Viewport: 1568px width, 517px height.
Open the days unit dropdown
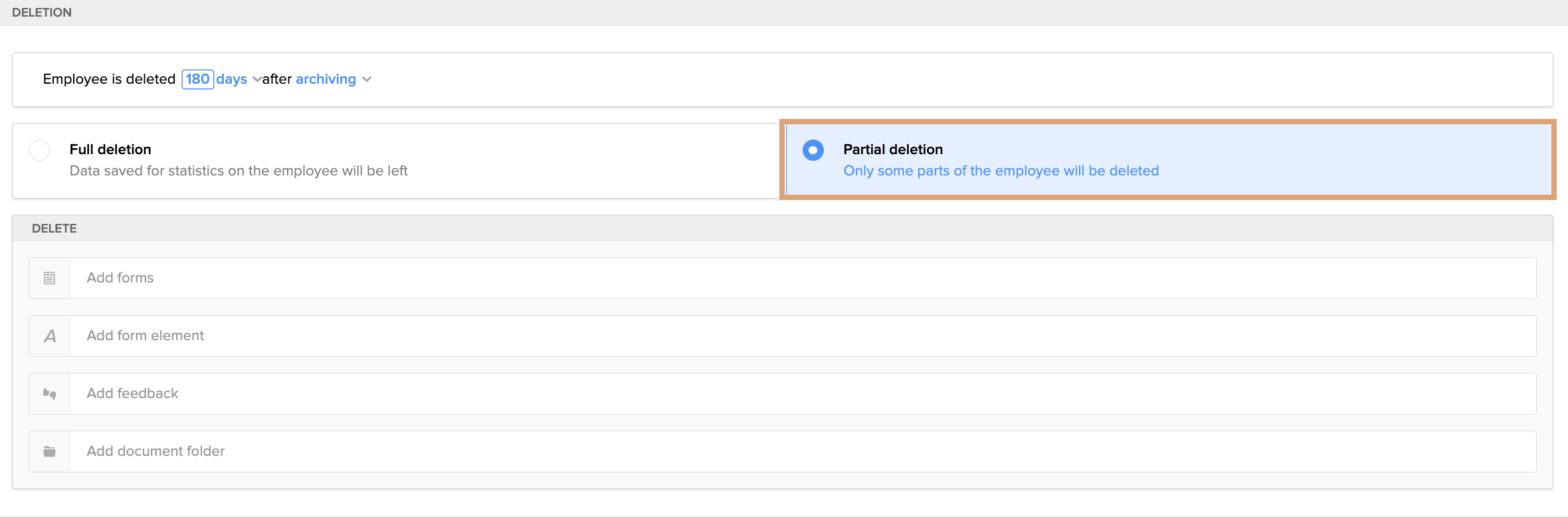[239, 79]
